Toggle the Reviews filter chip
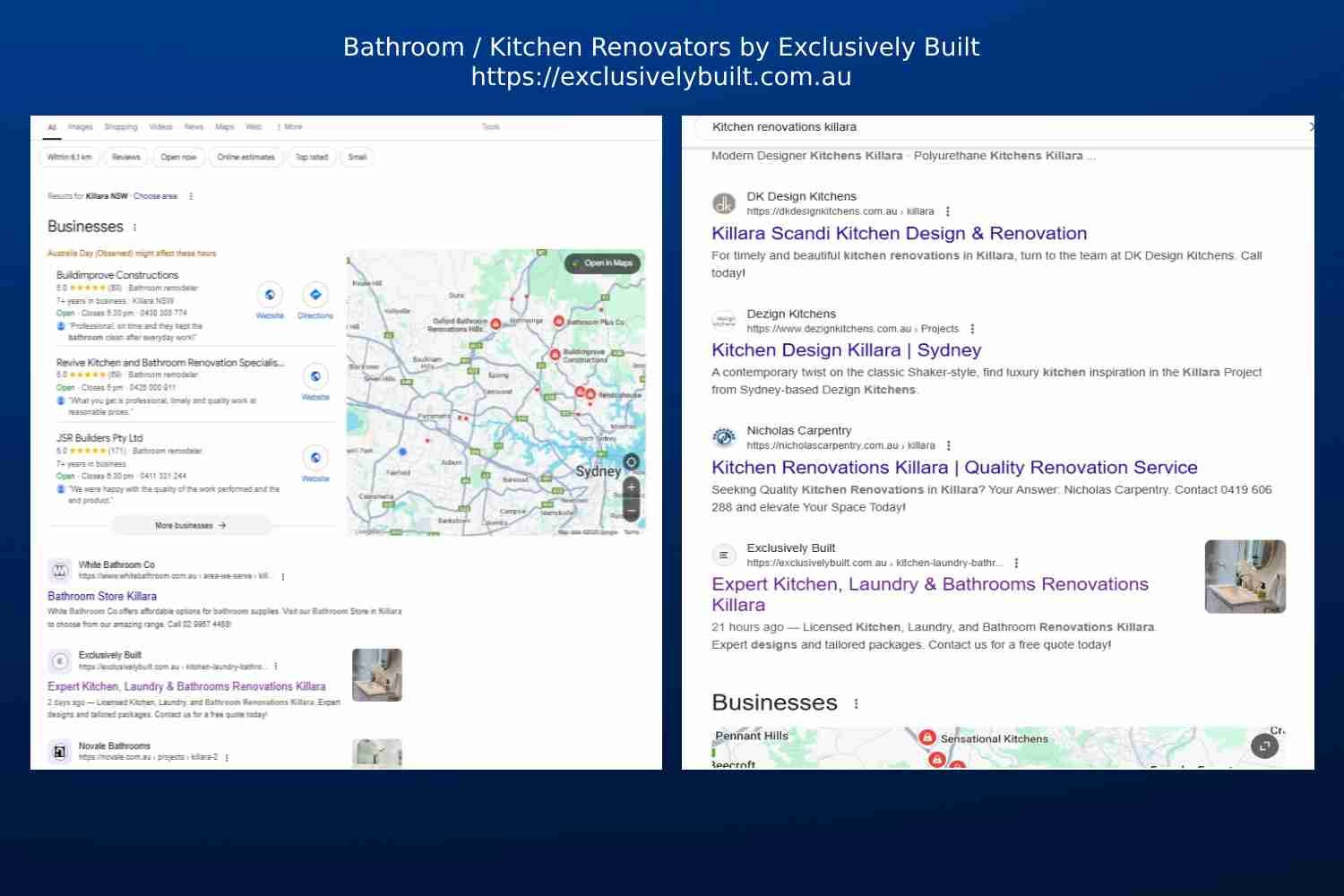The height and width of the screenshot is (896, 1344). pyautogui.click(x=126, y=157)
